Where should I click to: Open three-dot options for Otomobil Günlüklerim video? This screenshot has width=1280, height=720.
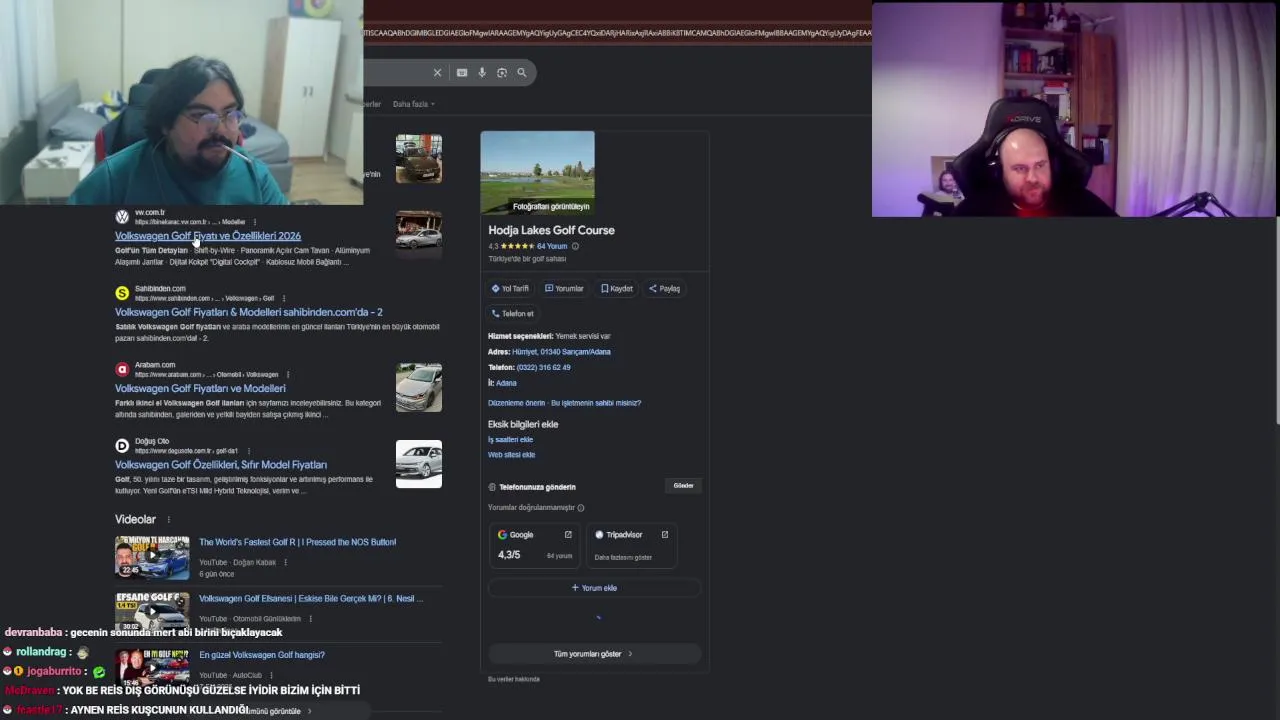click(x=311, y=618)
